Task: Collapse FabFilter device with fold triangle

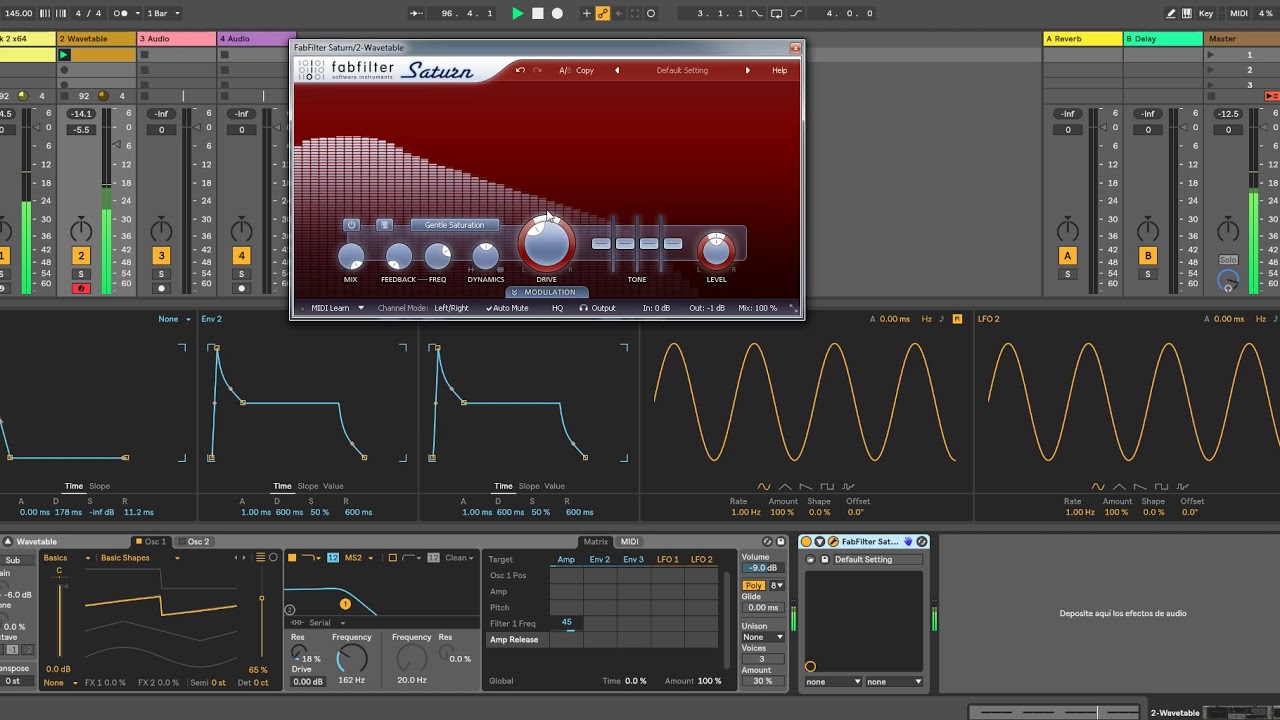Action: [x=820, y=542]
